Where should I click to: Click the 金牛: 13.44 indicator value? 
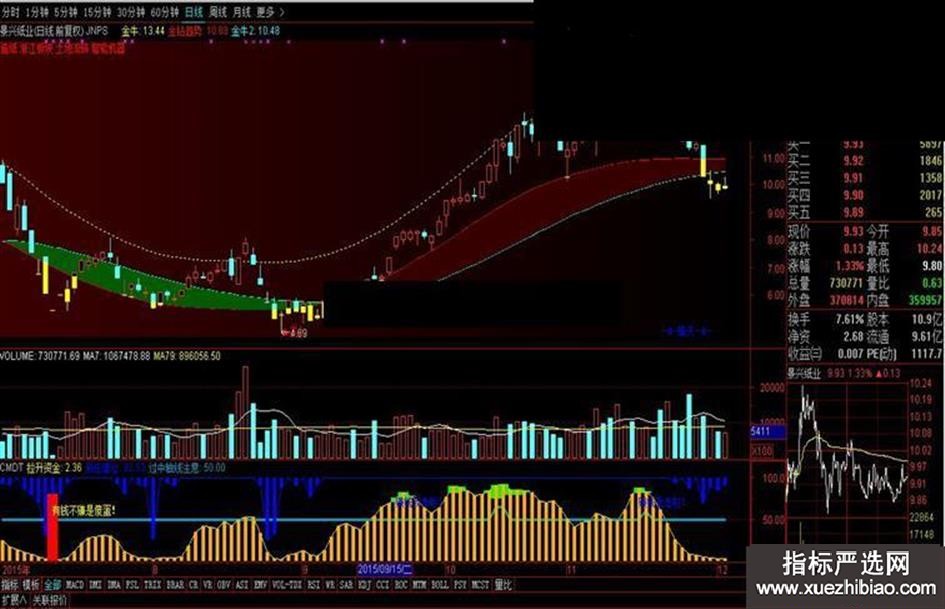click(x=142, y=31)
